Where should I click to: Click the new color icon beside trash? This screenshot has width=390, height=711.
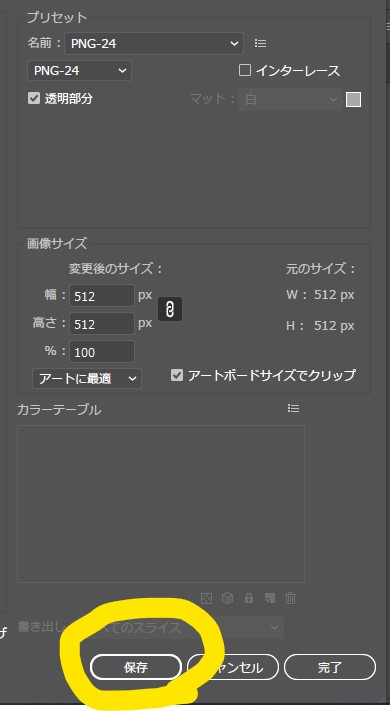tap(270, 598)
